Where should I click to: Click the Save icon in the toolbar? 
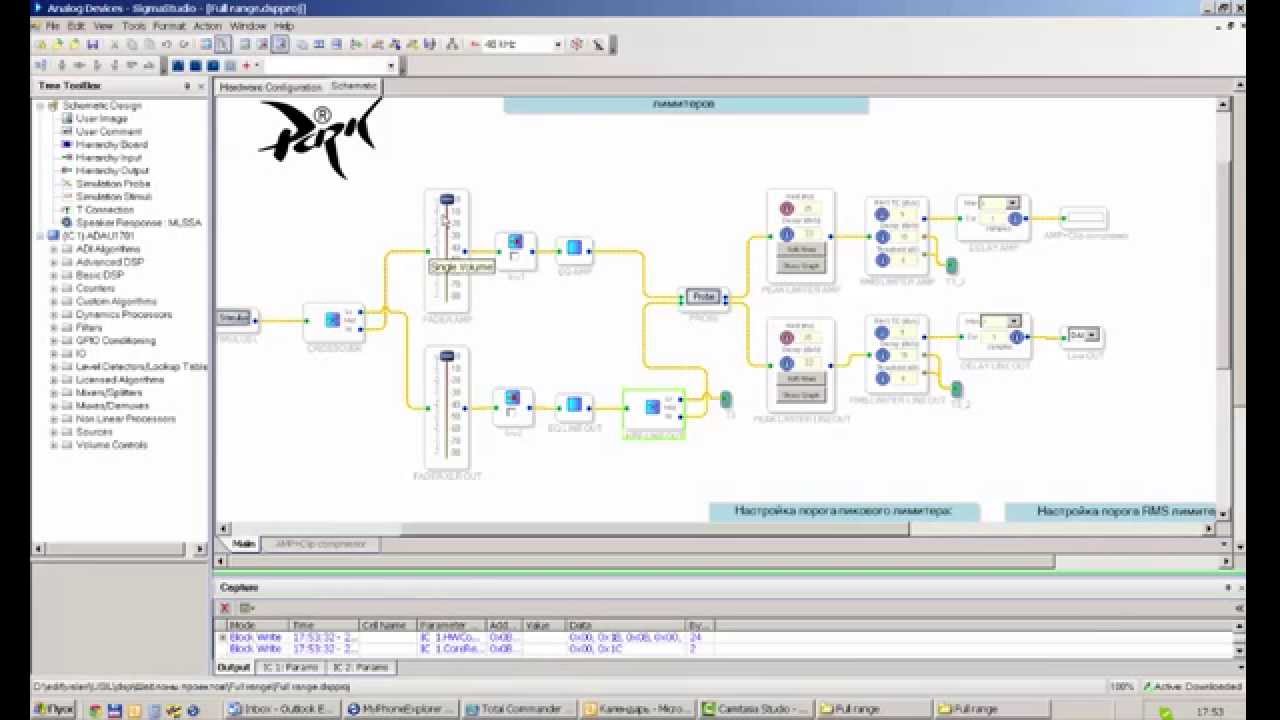93,45
